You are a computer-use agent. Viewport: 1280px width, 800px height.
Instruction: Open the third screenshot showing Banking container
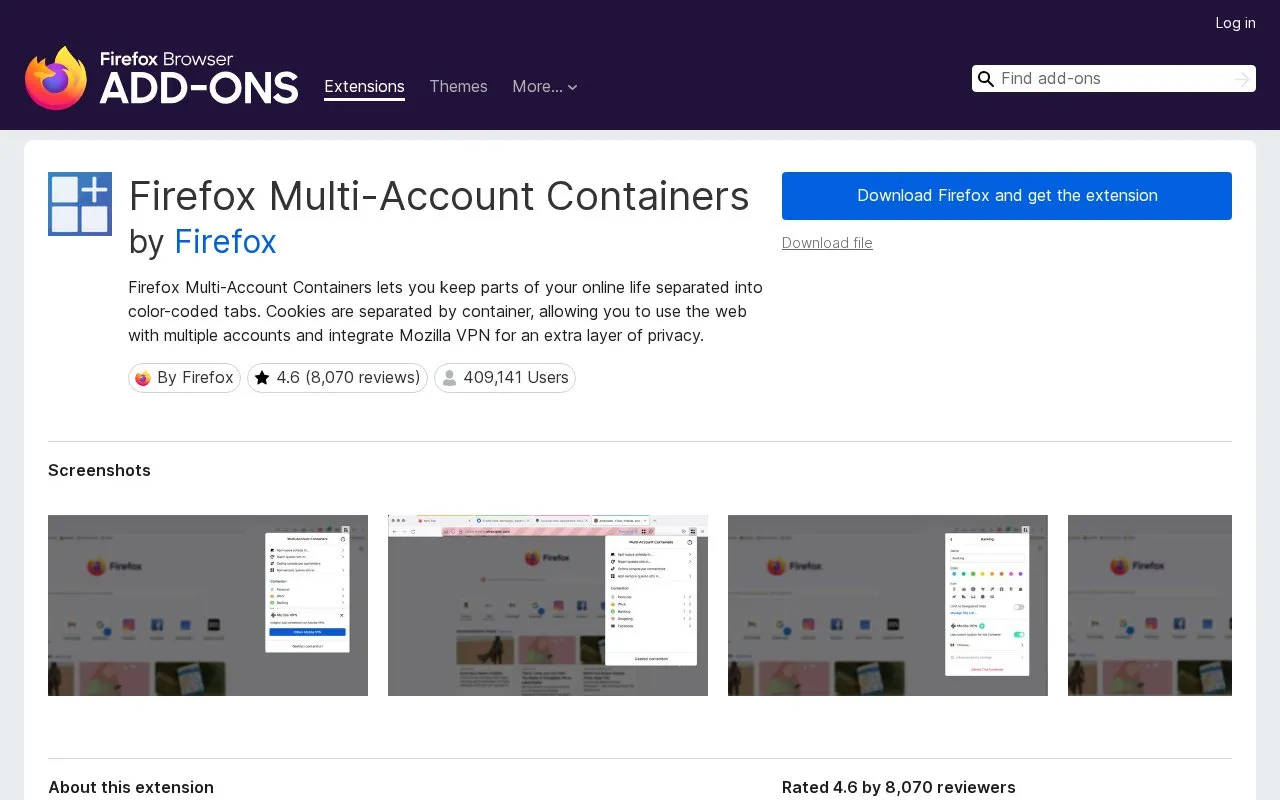888,606
